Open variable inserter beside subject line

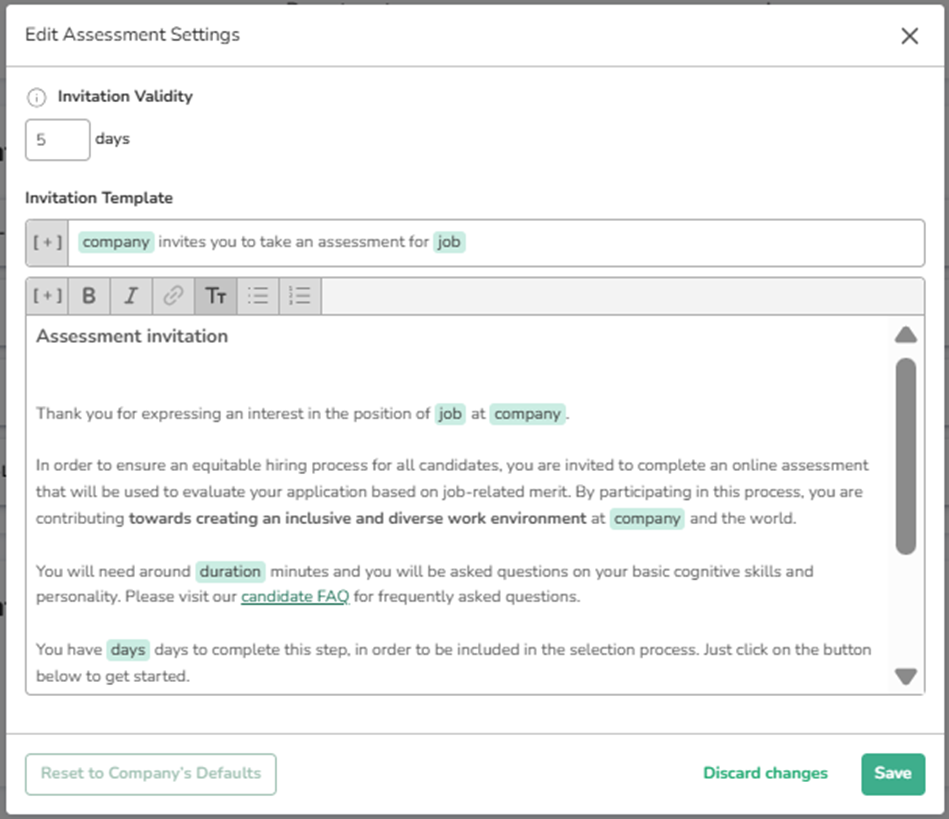pos(47,243)
